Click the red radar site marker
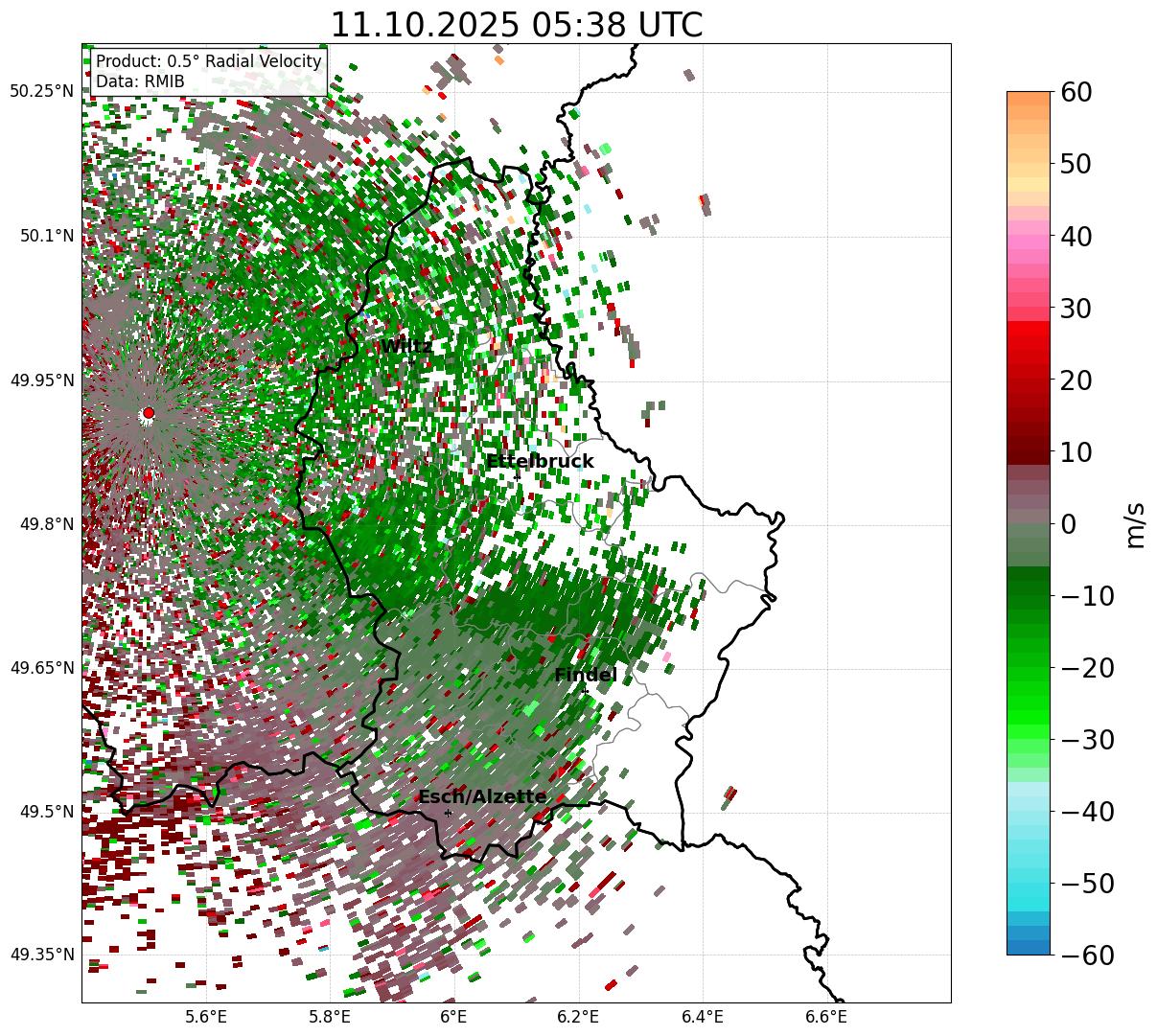 tap(149, 413)
